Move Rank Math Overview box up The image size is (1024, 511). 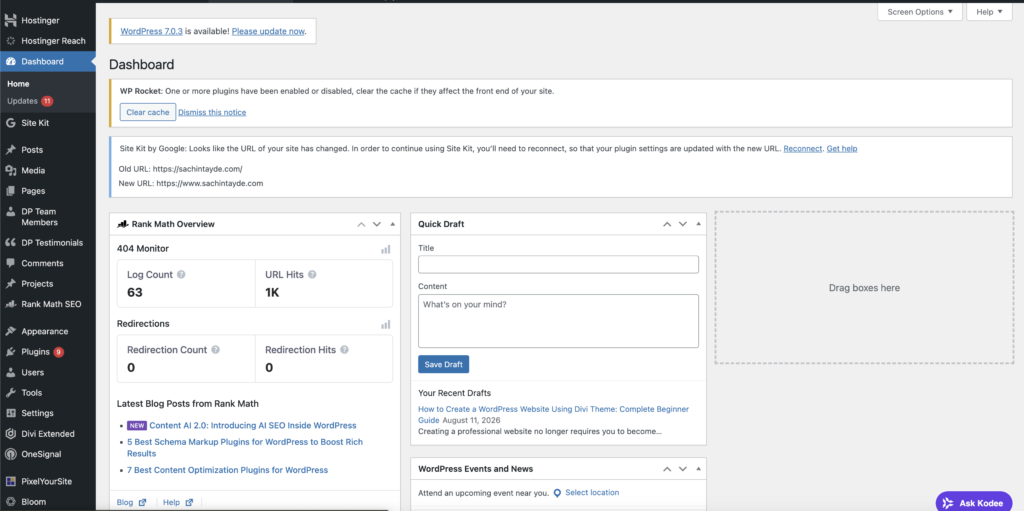click(361, 224)
